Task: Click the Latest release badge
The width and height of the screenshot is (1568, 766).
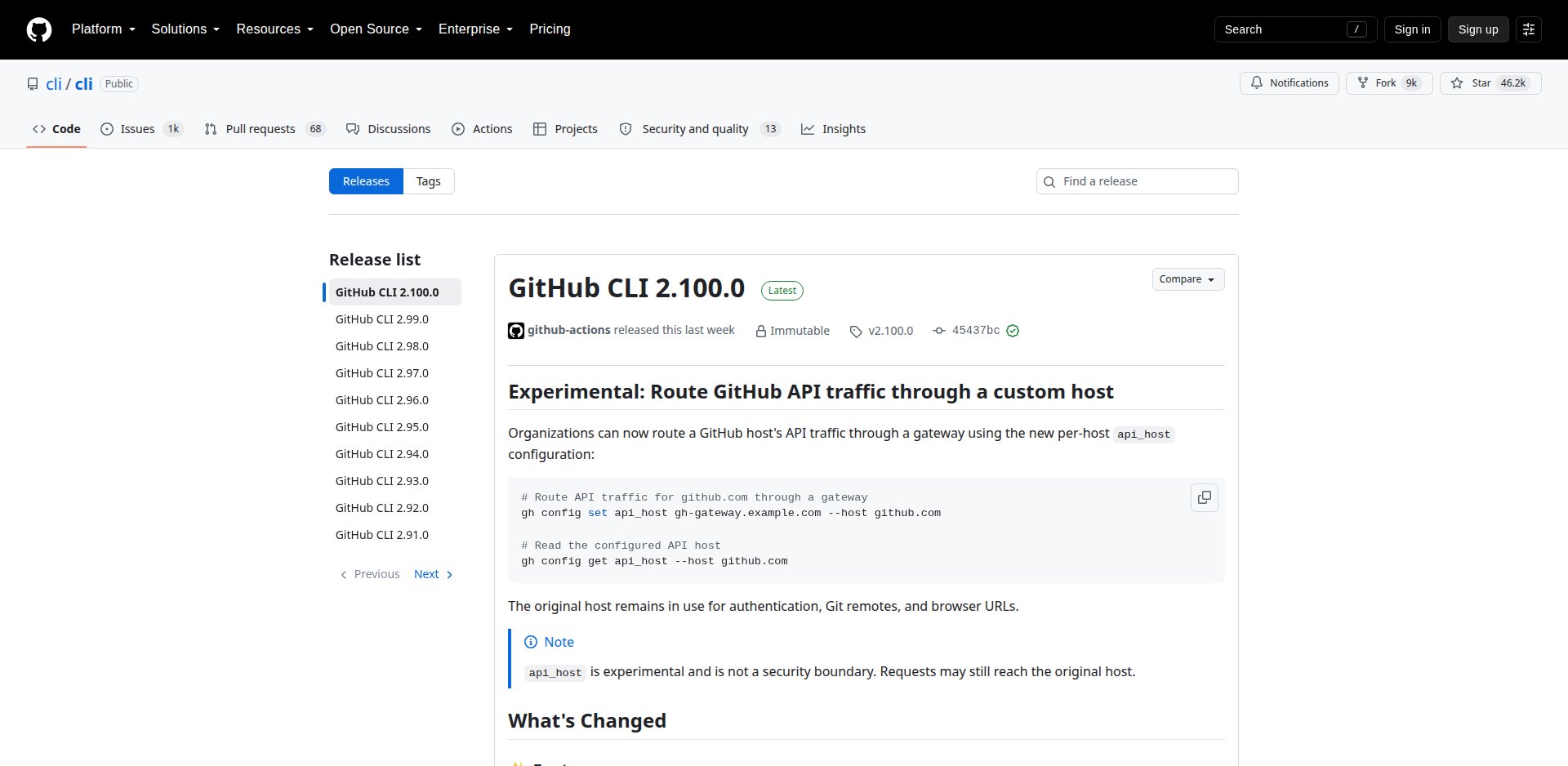Action: [x=782, y=291]
